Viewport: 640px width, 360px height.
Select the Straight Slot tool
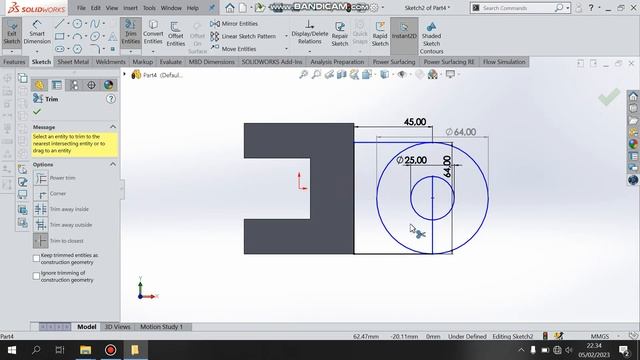[x=60, y=49]
